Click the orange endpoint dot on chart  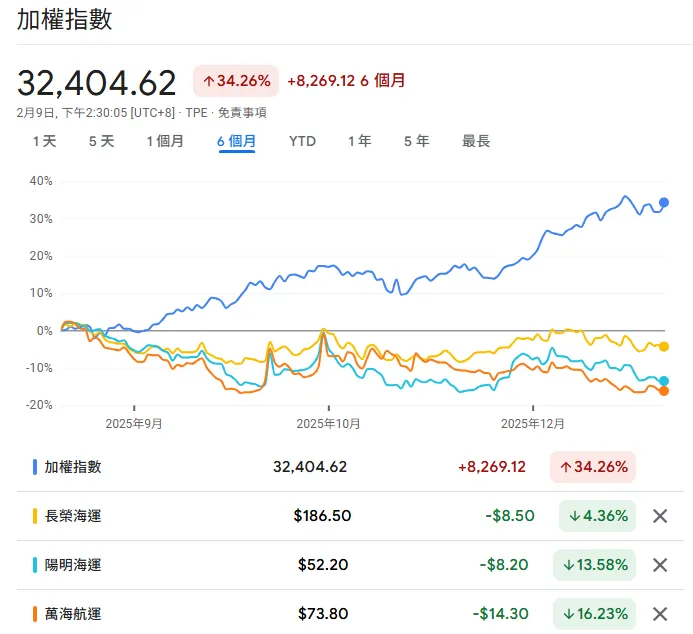pos(664,391)
